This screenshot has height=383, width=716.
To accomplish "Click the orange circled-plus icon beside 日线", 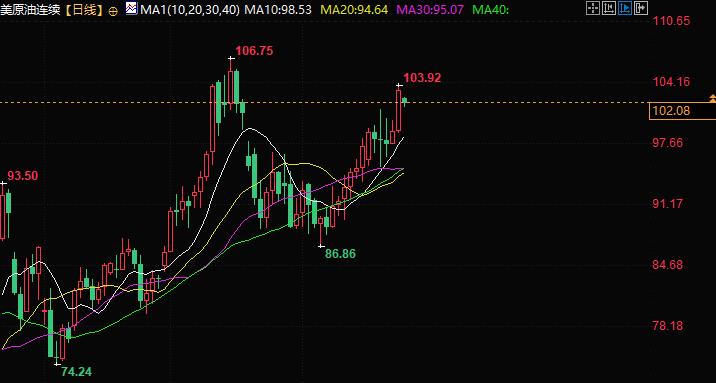I will click(x=113, y=10).
